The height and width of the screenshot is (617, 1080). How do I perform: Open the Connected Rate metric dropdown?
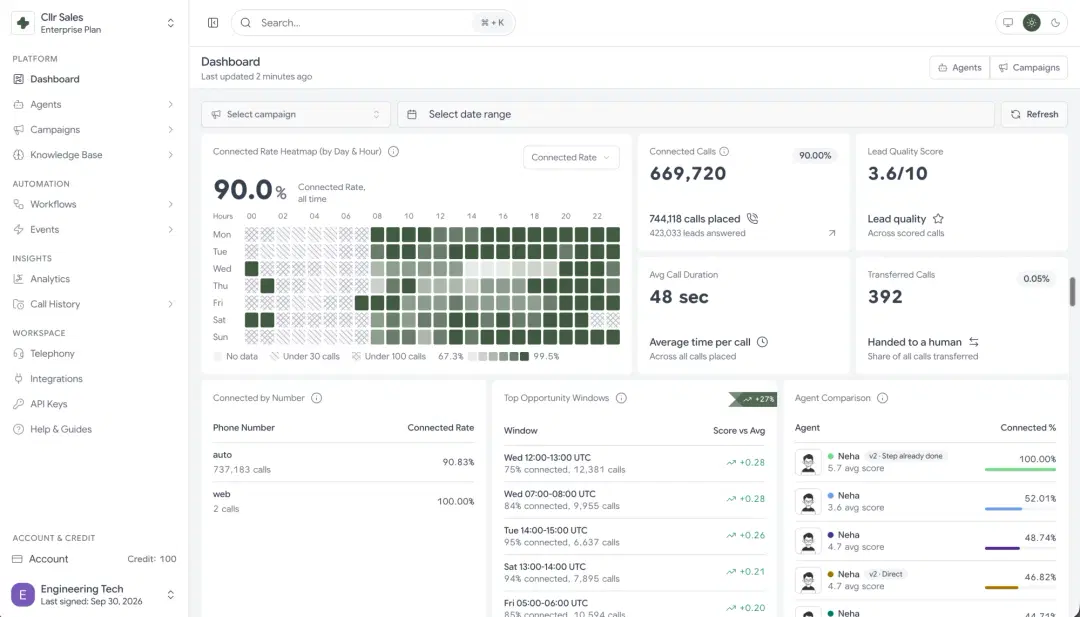click(570, 157)
